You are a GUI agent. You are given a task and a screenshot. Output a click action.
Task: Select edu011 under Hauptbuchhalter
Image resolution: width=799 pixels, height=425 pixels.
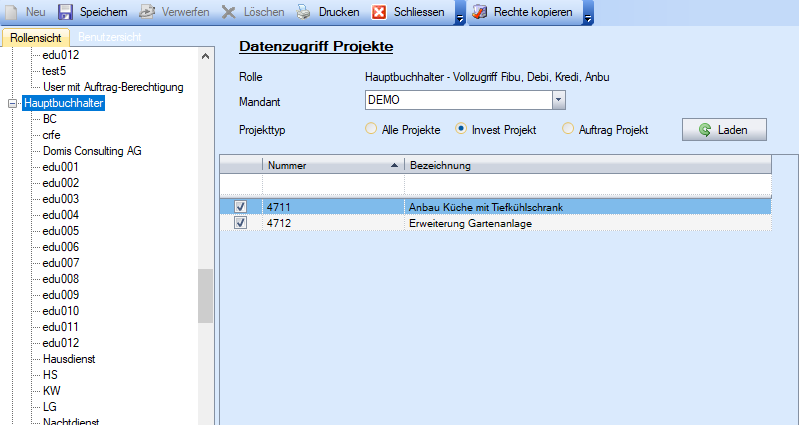click(x=61, y=327)
